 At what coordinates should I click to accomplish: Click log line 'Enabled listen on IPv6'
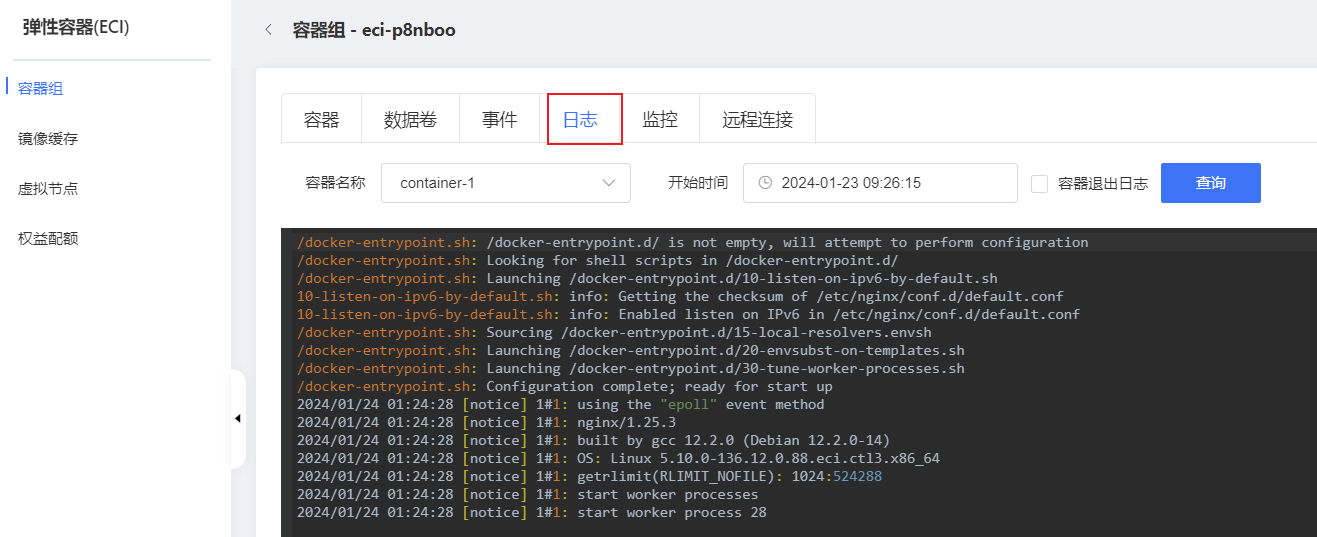[688, 314]
